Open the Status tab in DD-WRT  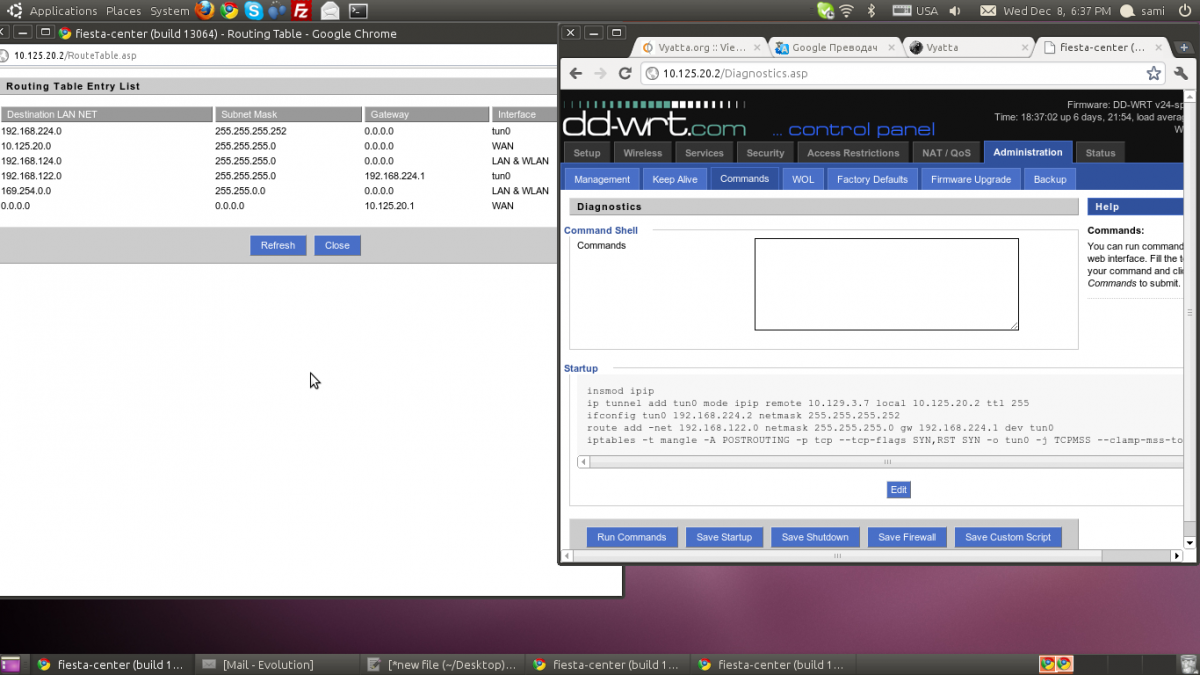pos(1100,153)
